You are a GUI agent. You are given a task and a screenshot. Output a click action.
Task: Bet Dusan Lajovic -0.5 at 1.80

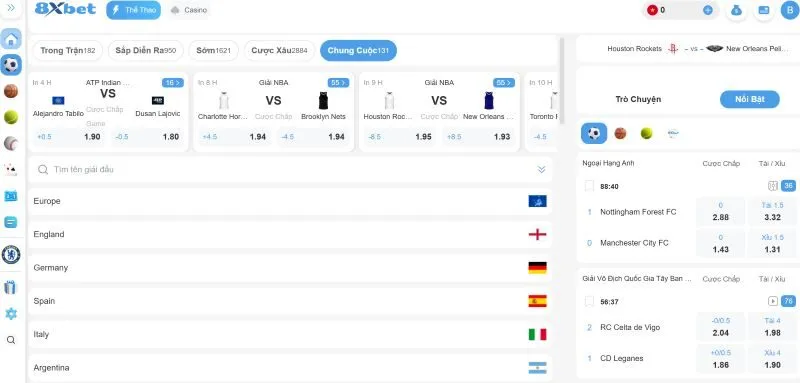coord(147,137)
